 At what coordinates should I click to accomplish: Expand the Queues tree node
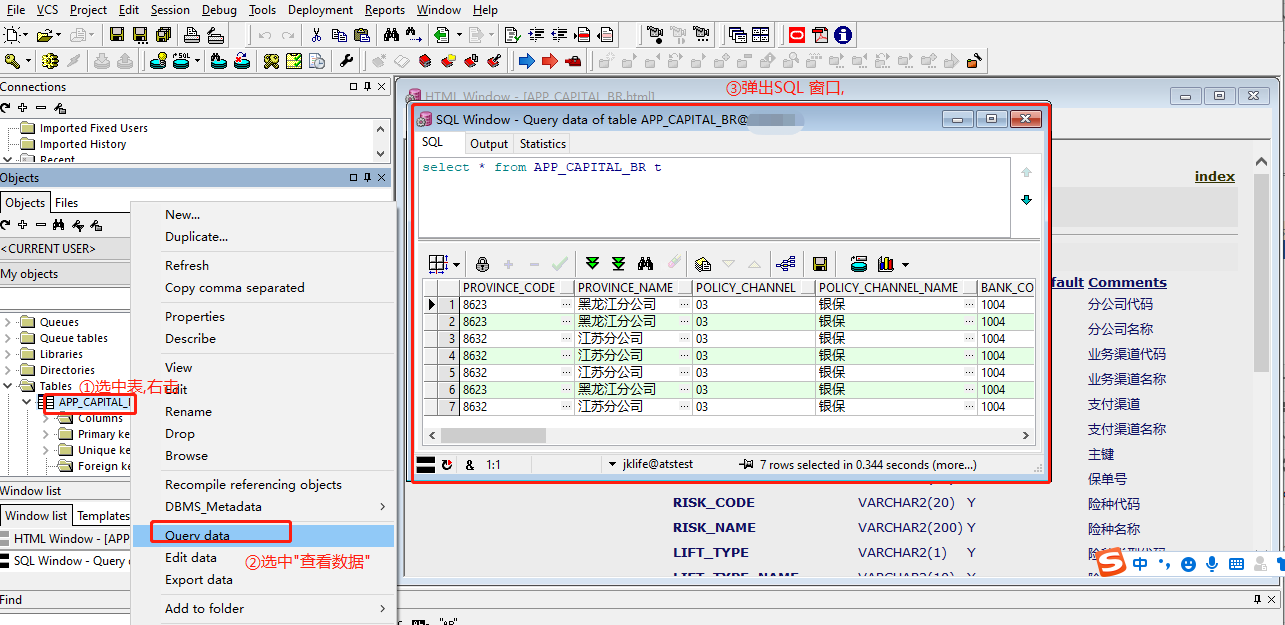(8, 322)
